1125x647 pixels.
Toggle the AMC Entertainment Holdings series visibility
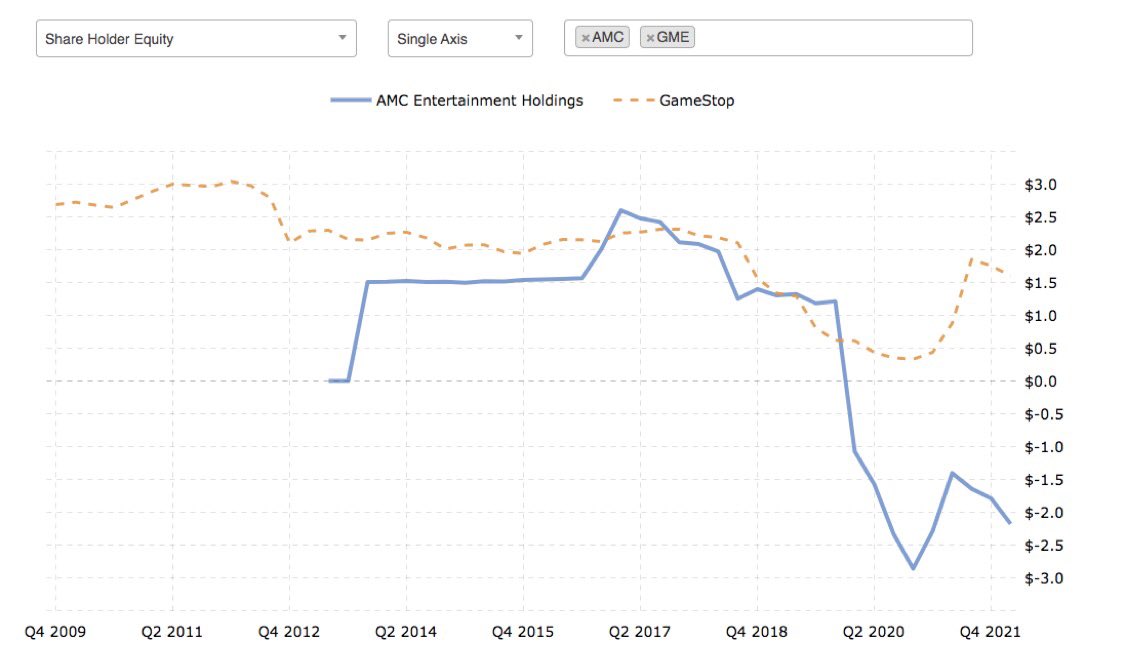(479, 100)
